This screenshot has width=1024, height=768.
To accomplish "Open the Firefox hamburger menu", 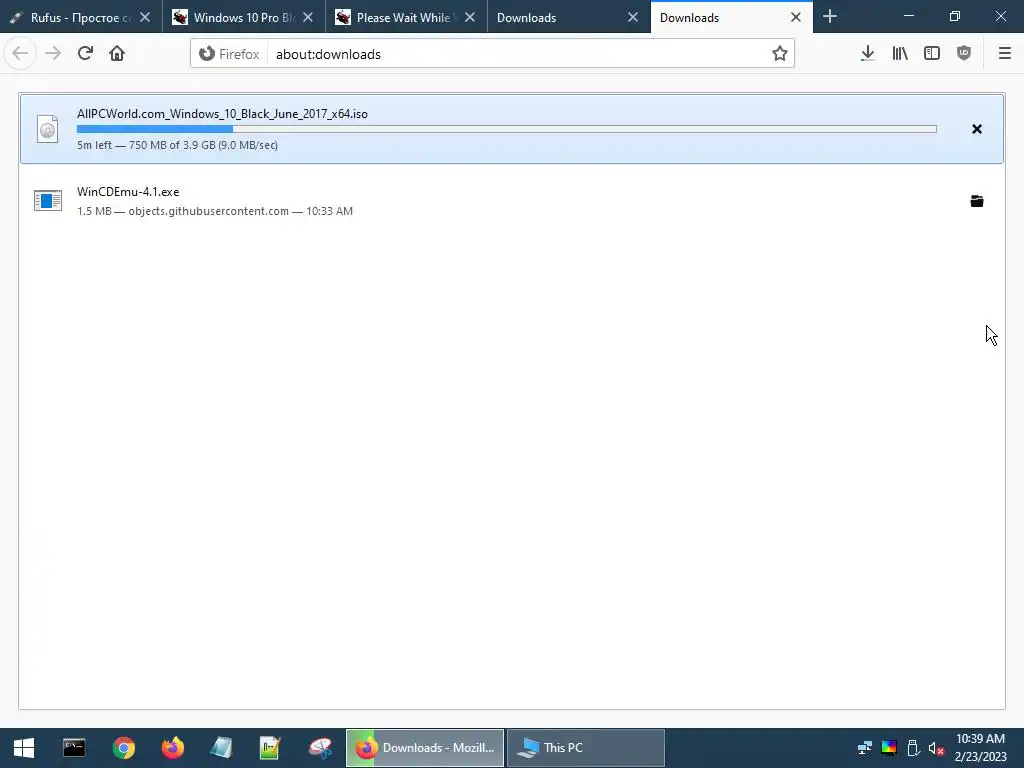I will (1004, 54).
